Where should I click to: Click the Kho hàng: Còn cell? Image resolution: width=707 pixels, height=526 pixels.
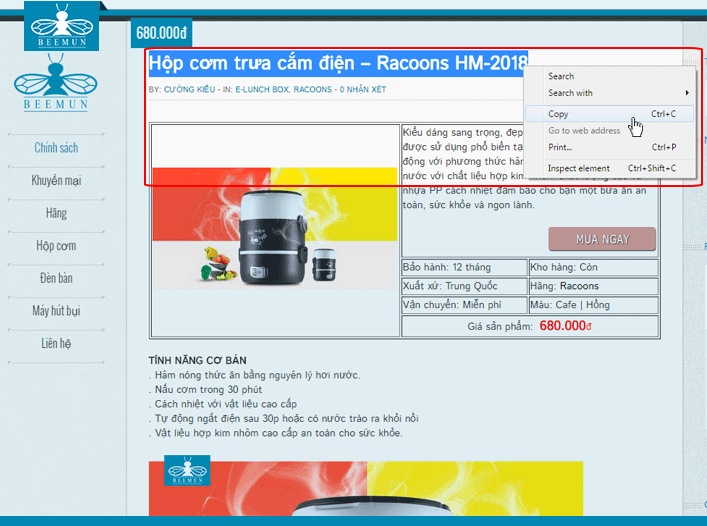point(593,267)
